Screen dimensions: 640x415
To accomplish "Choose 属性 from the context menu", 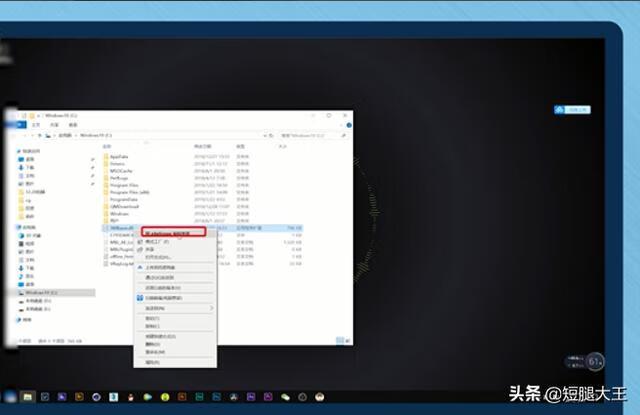I will pos(153,361).
